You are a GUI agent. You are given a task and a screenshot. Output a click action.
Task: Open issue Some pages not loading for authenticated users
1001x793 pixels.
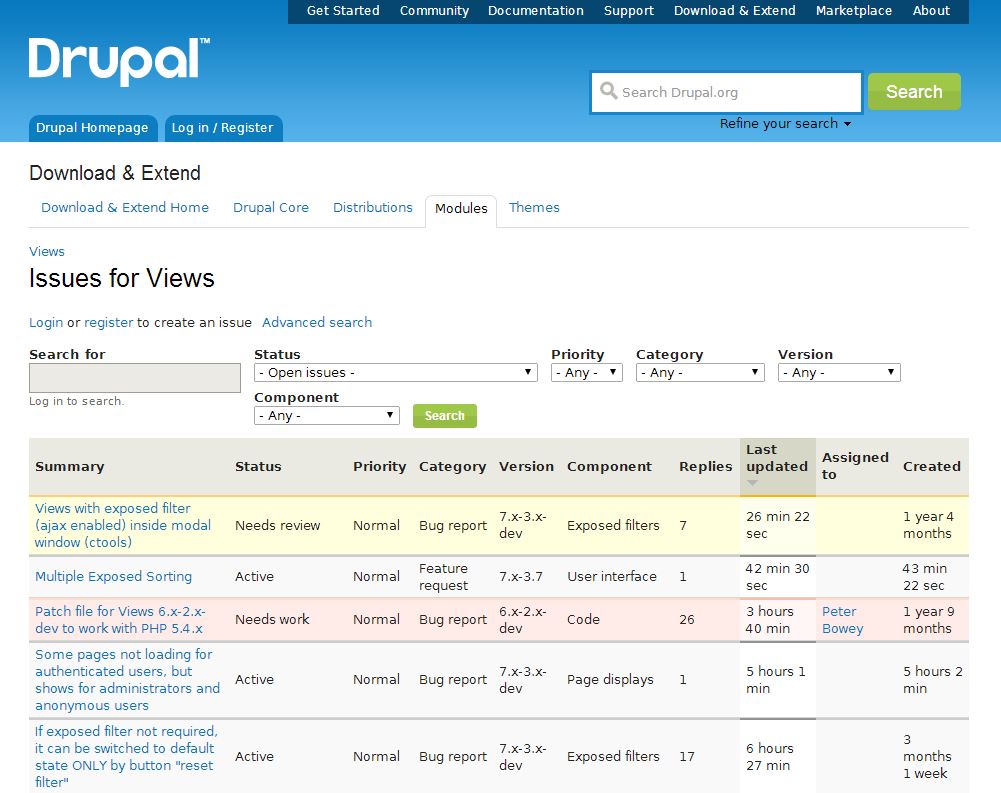[x=127, y=679]
